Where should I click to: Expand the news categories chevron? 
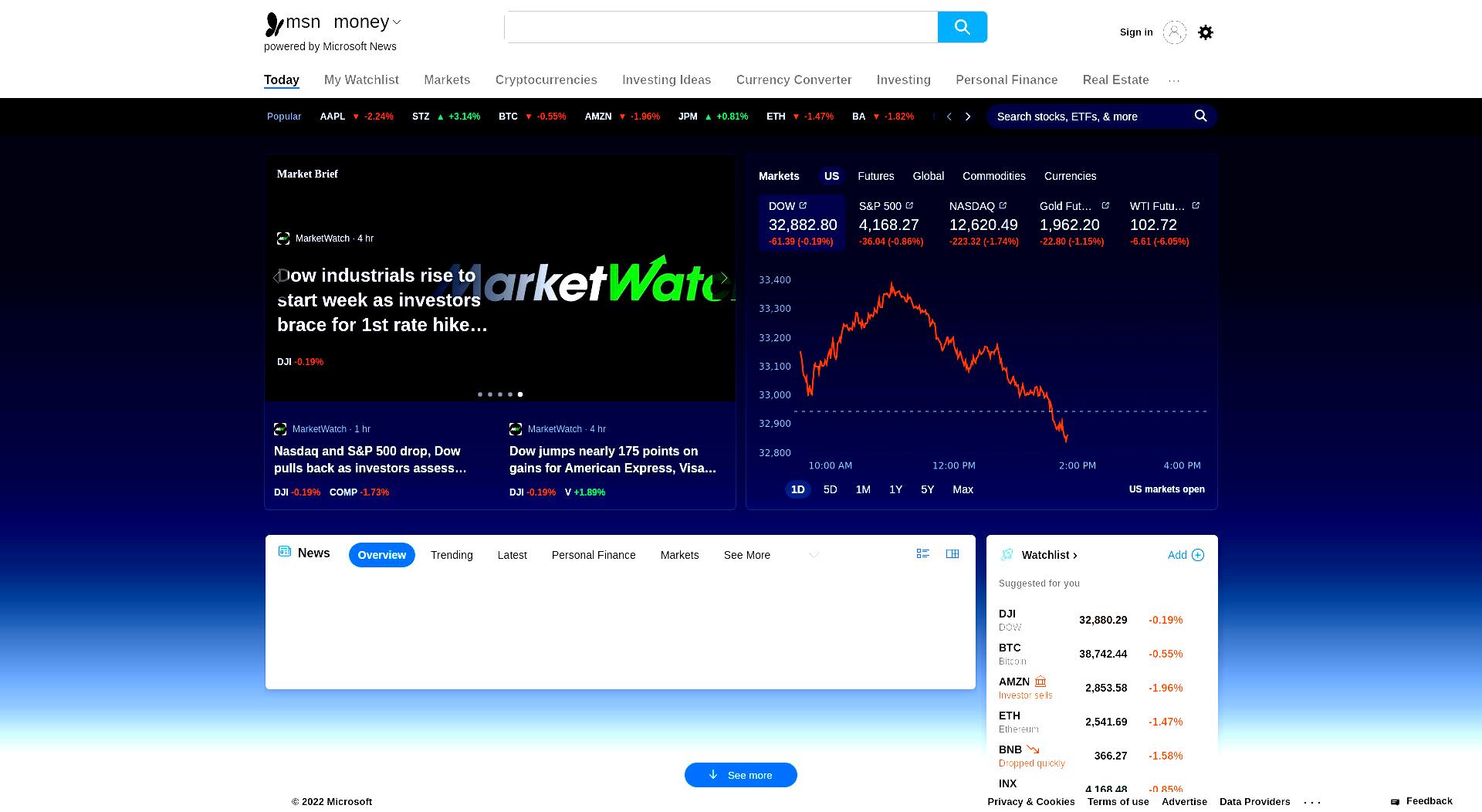tap(814, 555)
